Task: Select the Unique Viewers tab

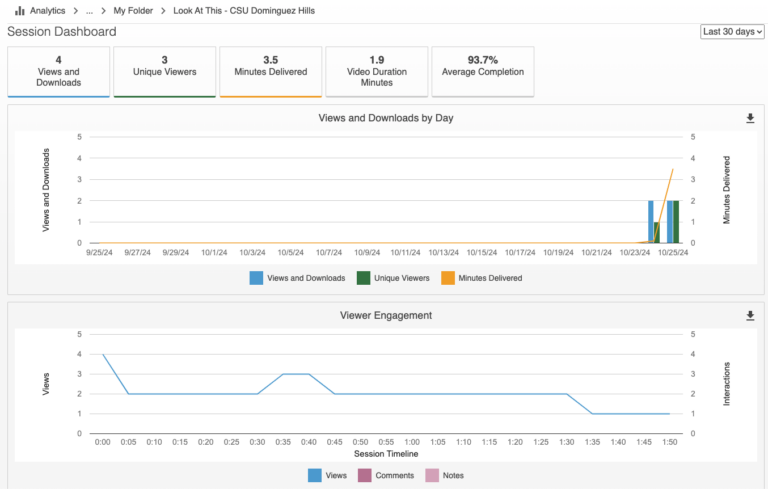Action: [164, 71]
